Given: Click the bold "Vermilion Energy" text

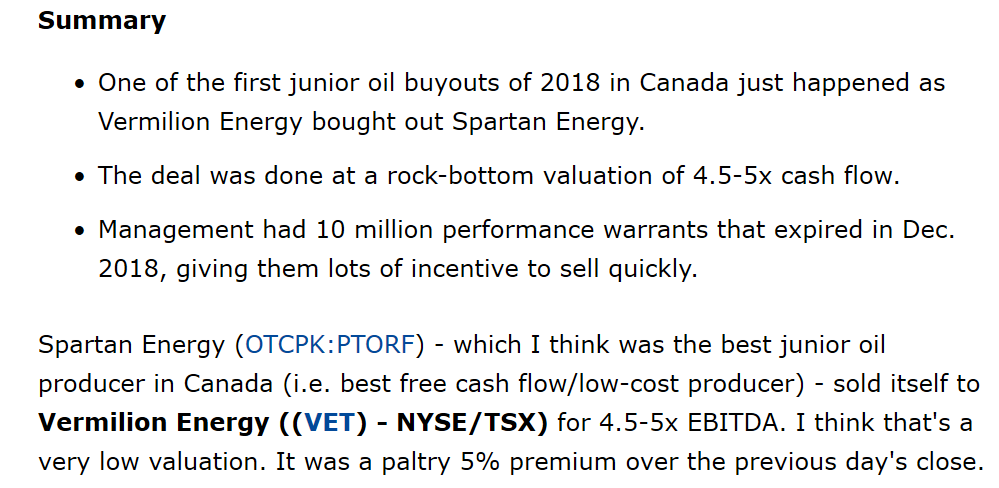Looking at the screenshot, I should [154, 423].
